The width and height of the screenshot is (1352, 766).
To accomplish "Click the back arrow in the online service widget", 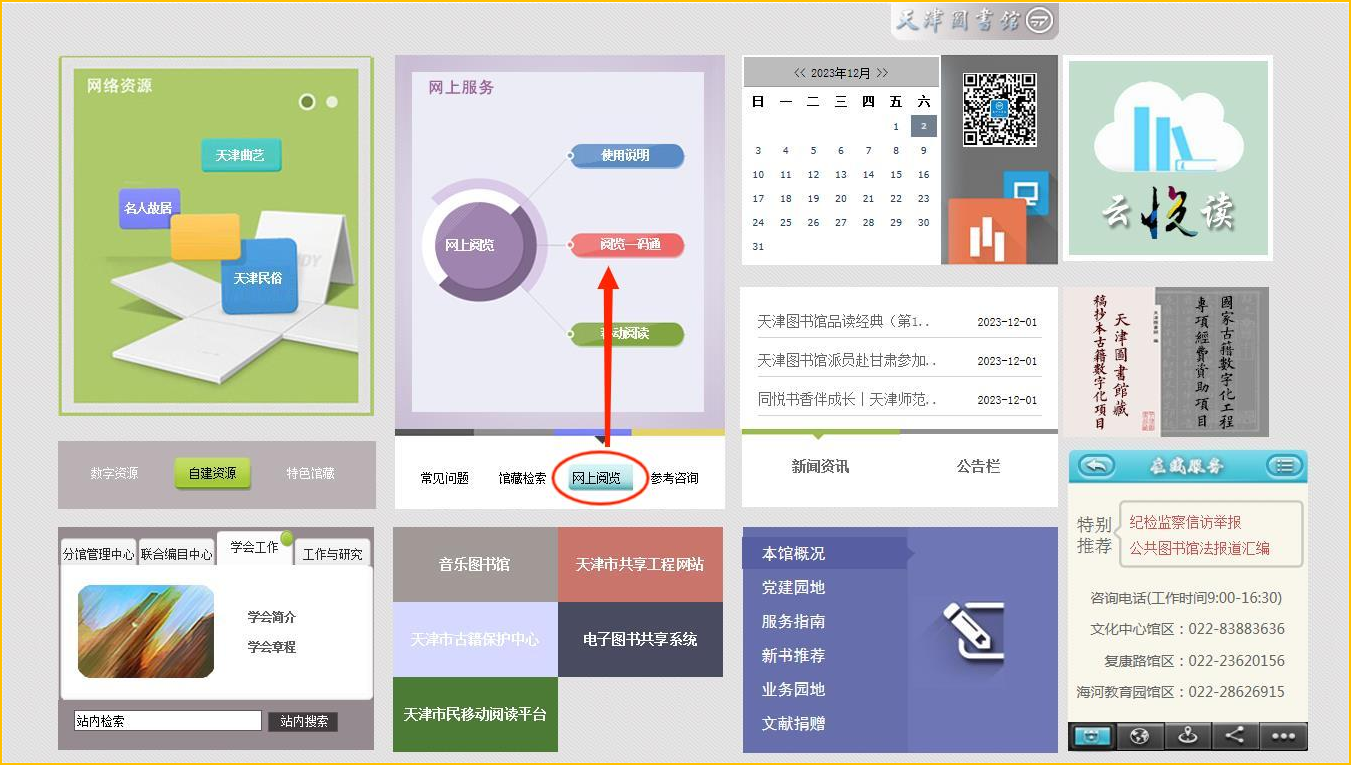I will (1097, 466).
